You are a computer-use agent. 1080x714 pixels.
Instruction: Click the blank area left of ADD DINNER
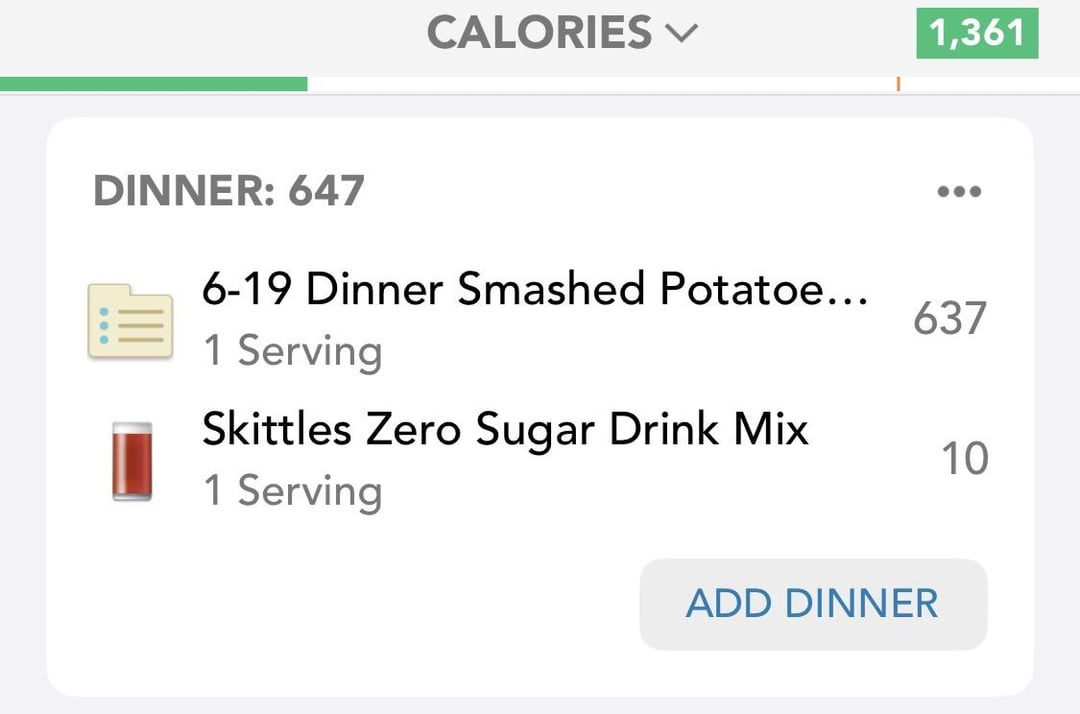pos(344,604)
